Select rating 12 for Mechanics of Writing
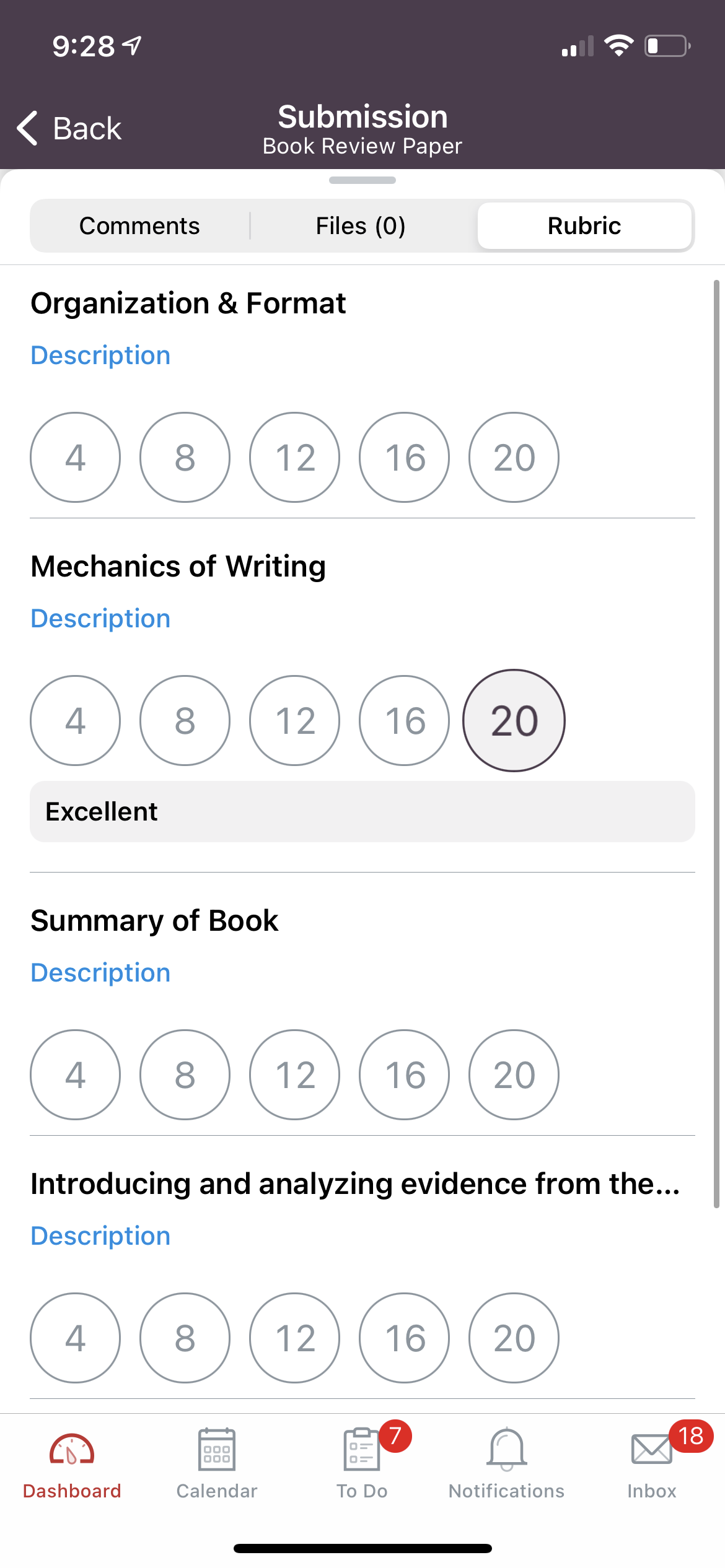The height and width of the screenshot is (1568, 725). (x=295, y=720)
